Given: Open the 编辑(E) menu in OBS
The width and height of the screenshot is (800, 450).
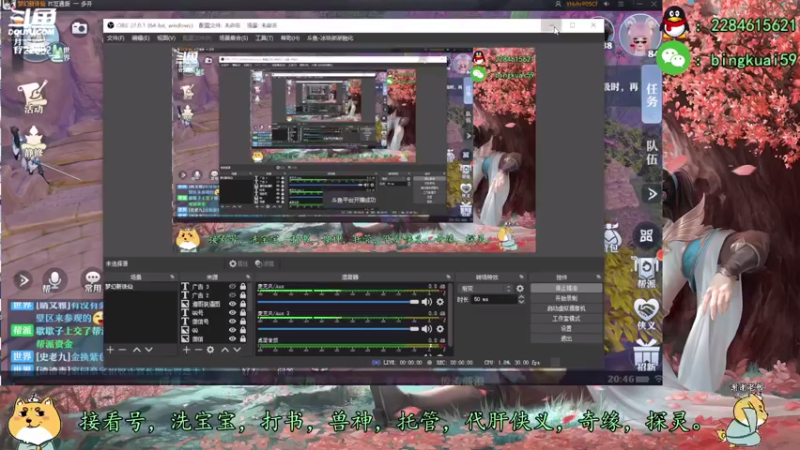Looking at the screenshot, I should 140,38.
